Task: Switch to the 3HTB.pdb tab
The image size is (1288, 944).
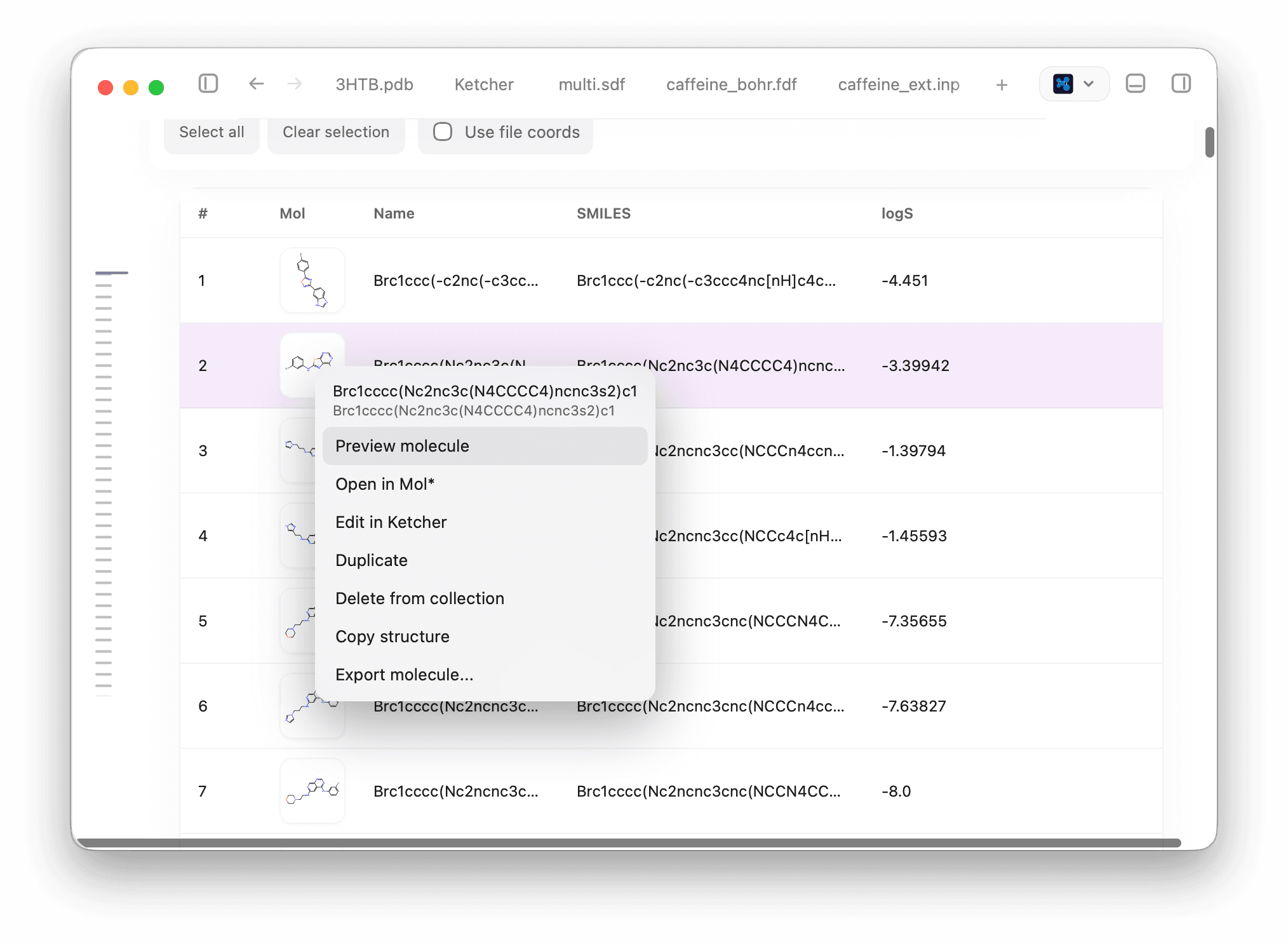Action: 374,84
